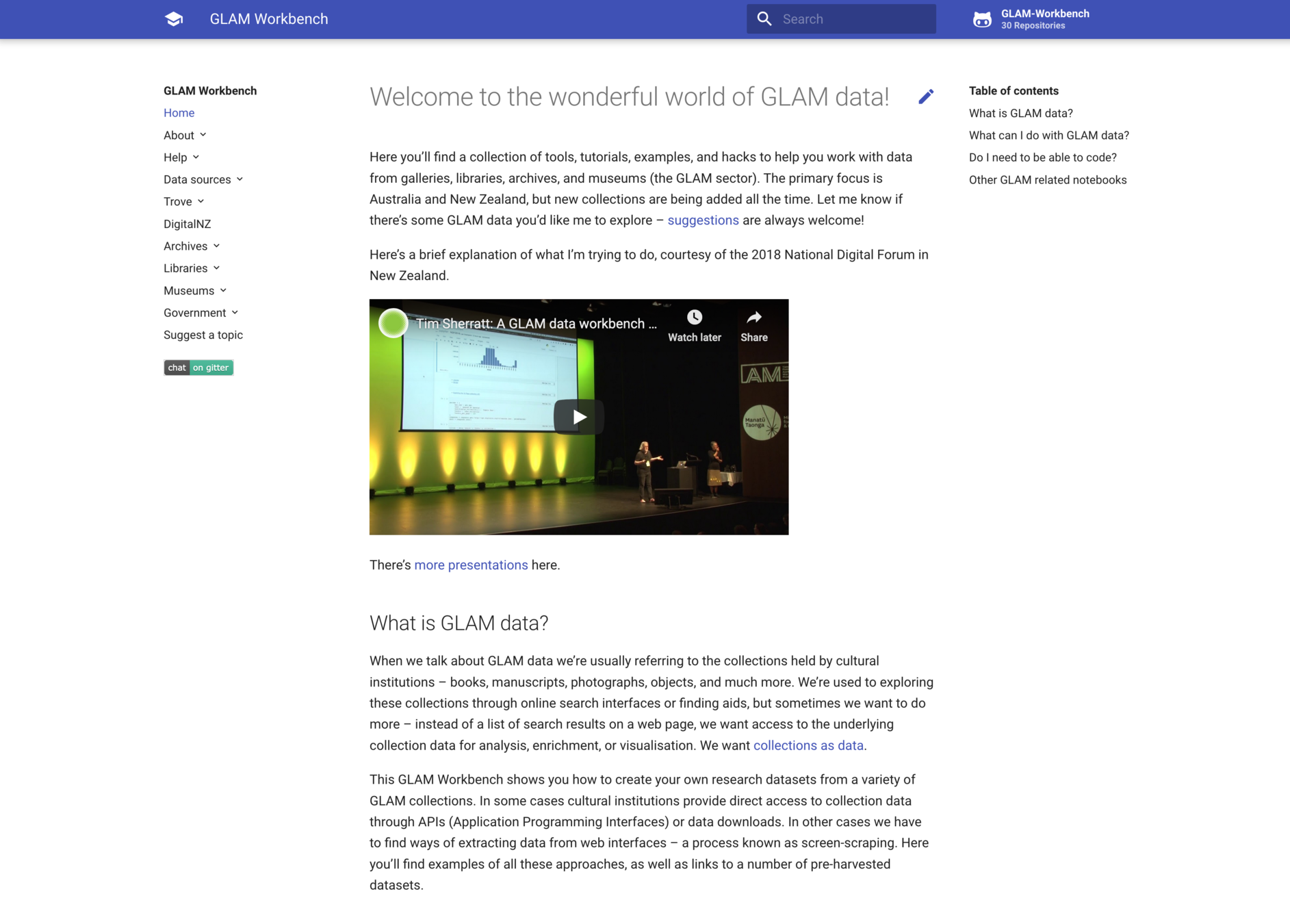Click GLAM Workbench header title

point(269,19)
